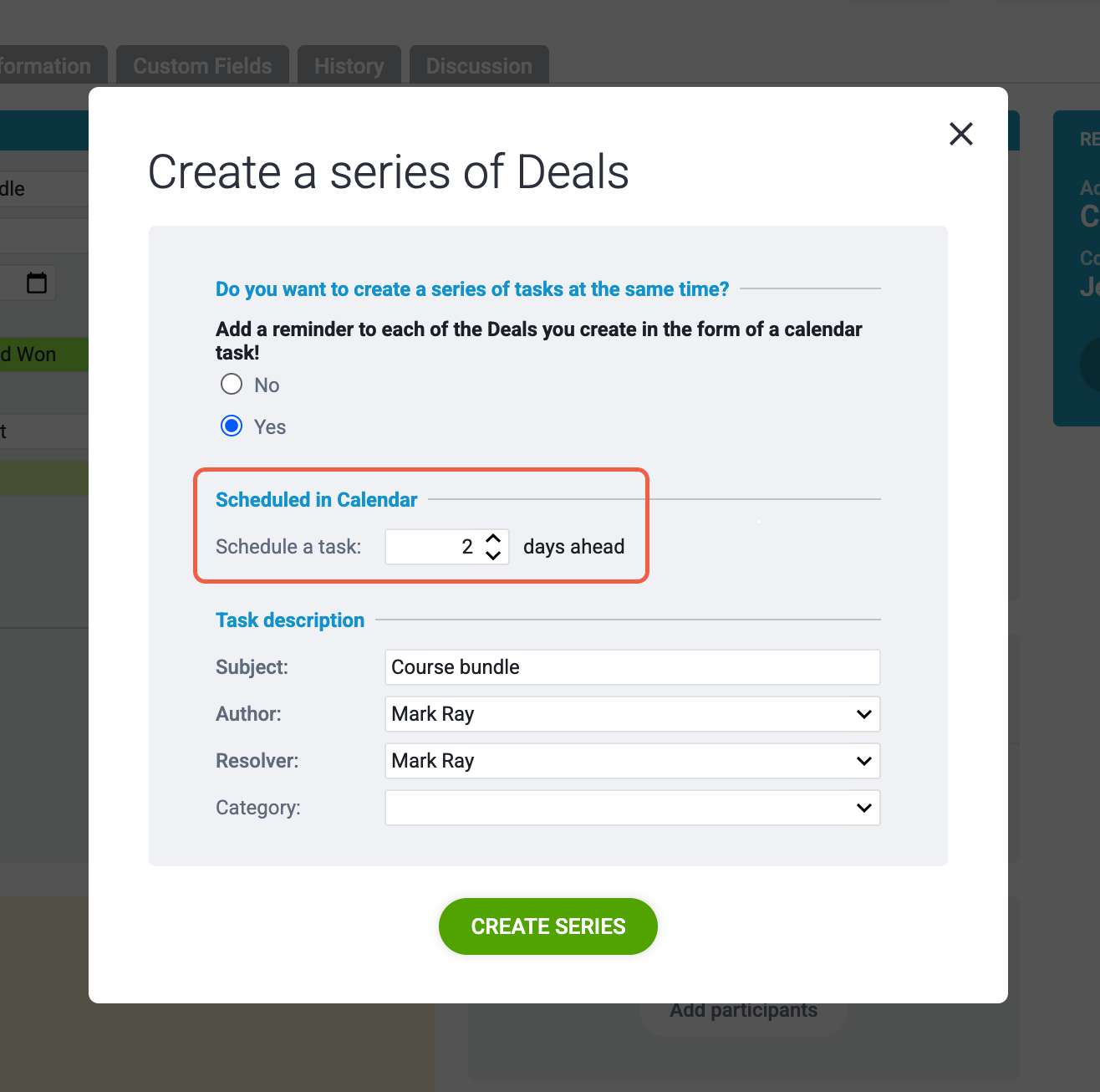Open the Resolver dropdown
Viewport: 1100px width, 1092px height.
[632, 761]
